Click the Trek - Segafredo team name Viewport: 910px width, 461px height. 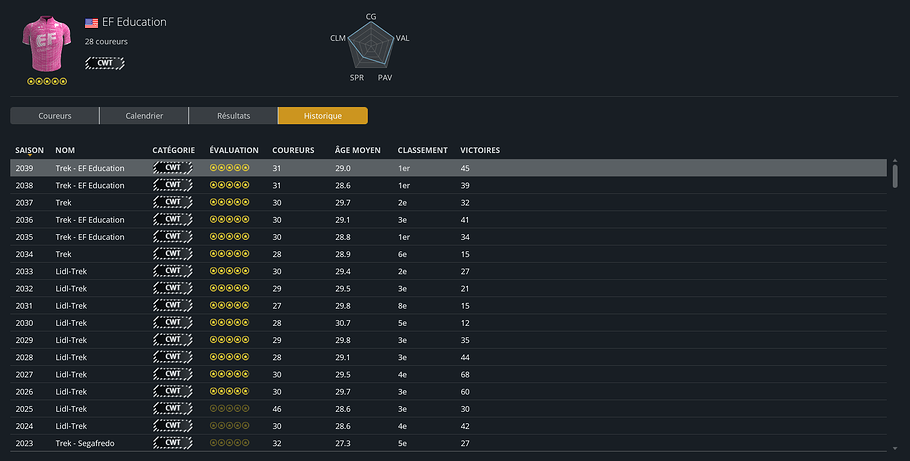85,443
